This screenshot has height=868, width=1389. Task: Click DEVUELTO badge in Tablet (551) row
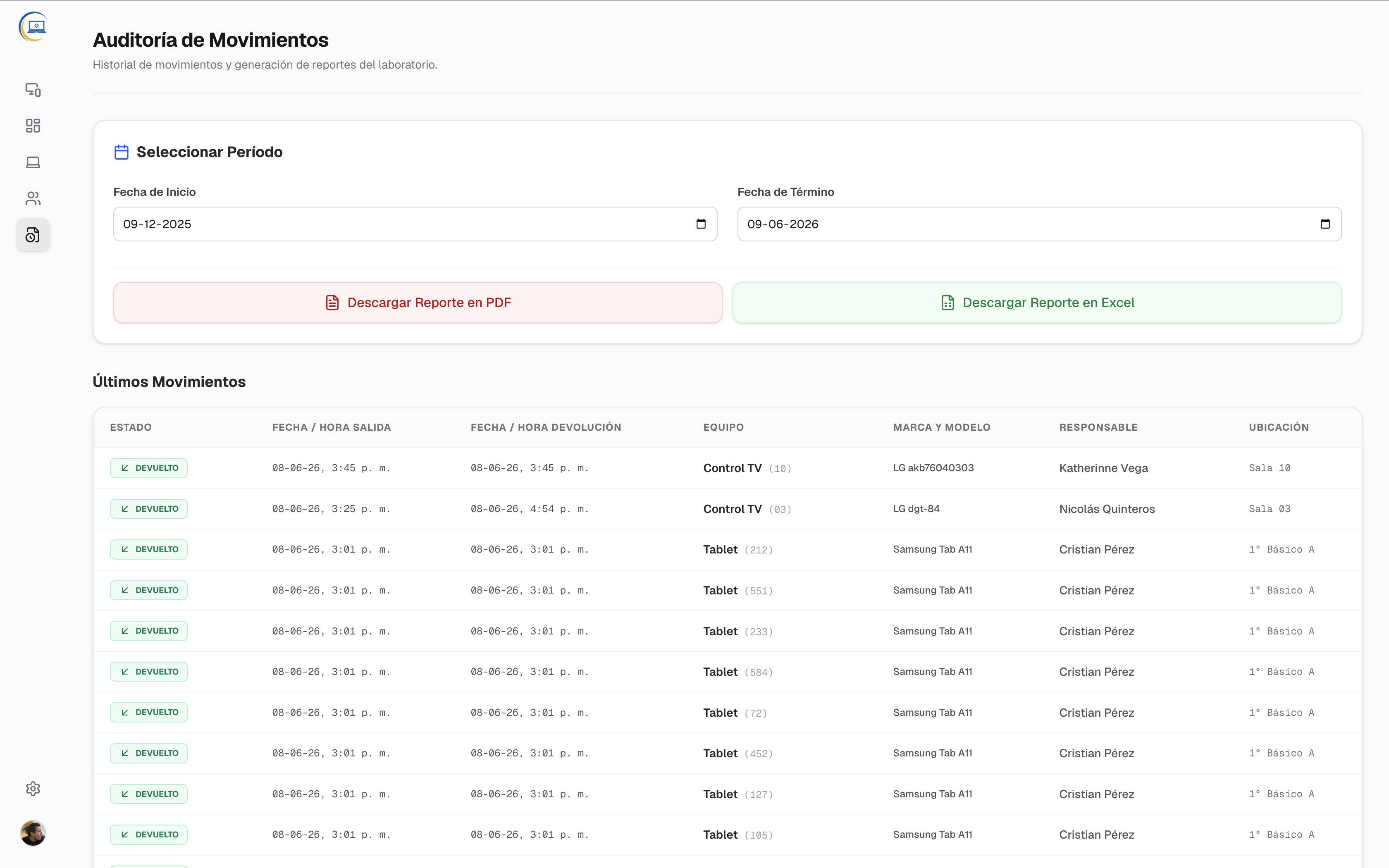tap(149, 590)
